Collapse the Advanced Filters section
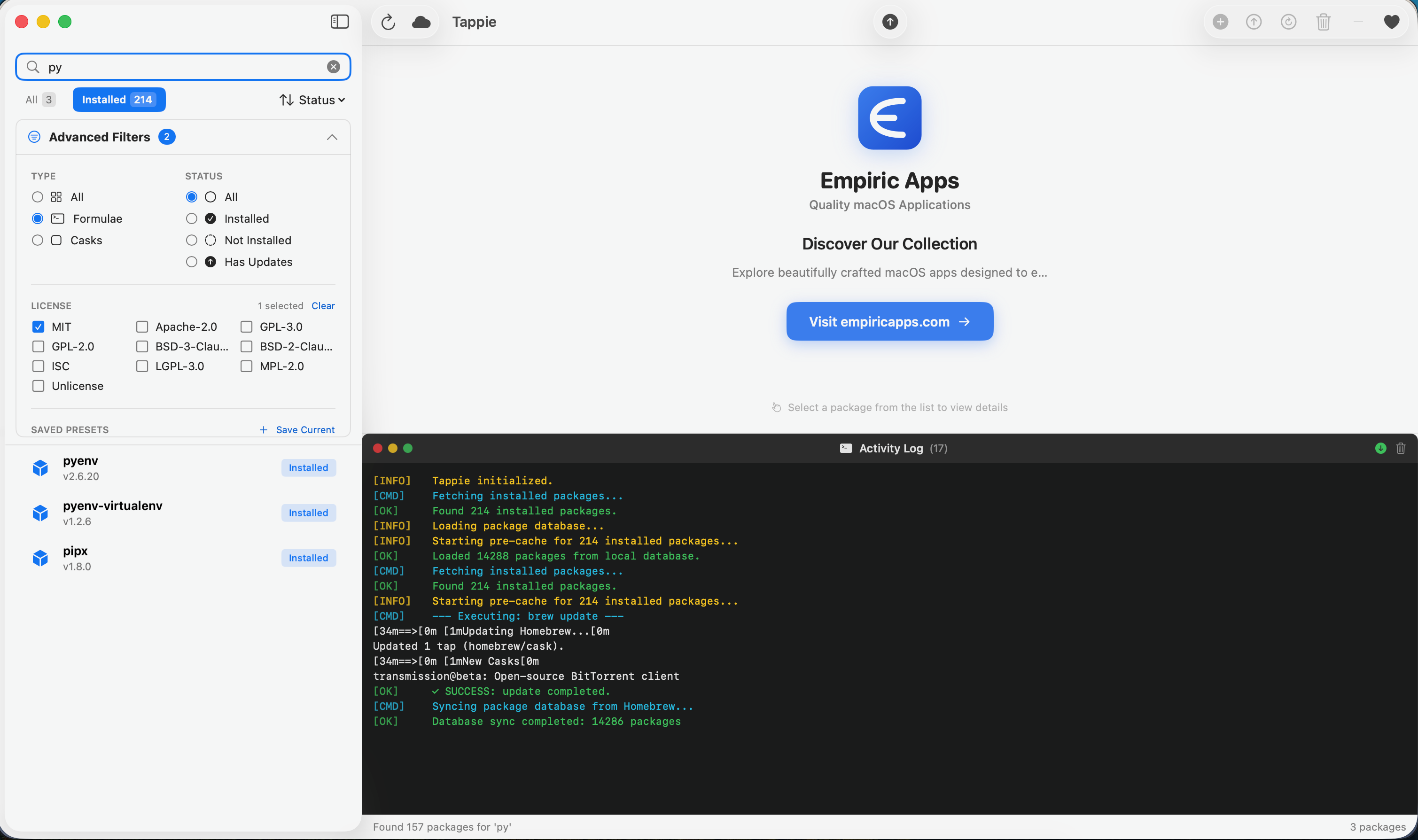Screen dimensions: 1418x840 pos(332,137)
